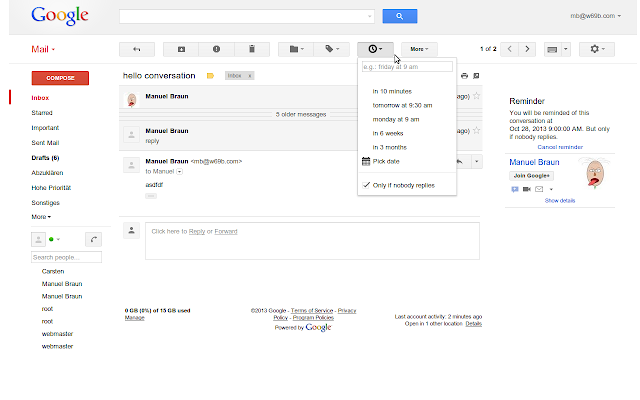Open the mb@w69b.com account menu
This screenshot has width=640, height=400.
point(596,16)
